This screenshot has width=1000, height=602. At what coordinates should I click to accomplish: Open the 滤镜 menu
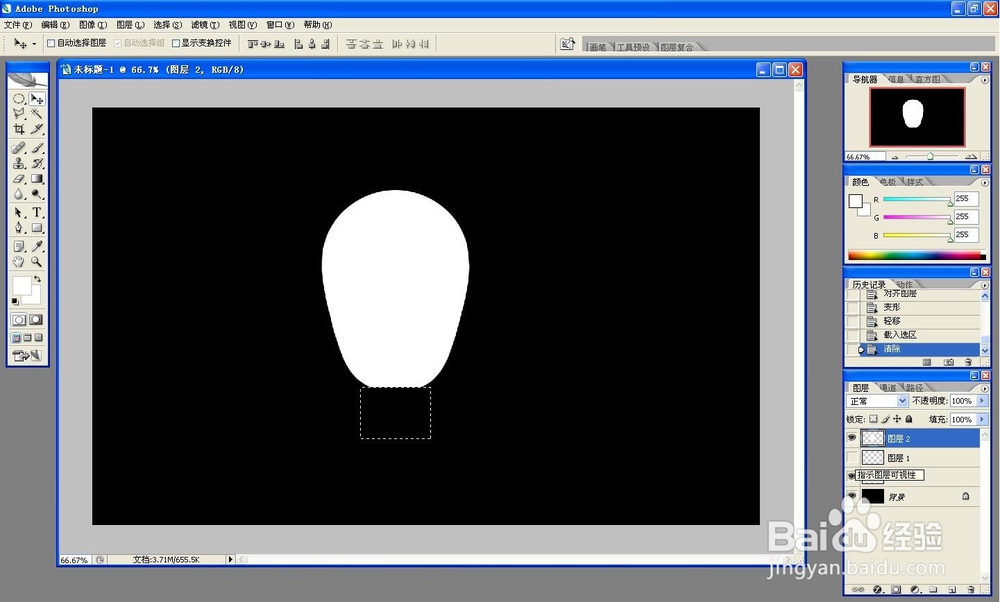point(205,25)
